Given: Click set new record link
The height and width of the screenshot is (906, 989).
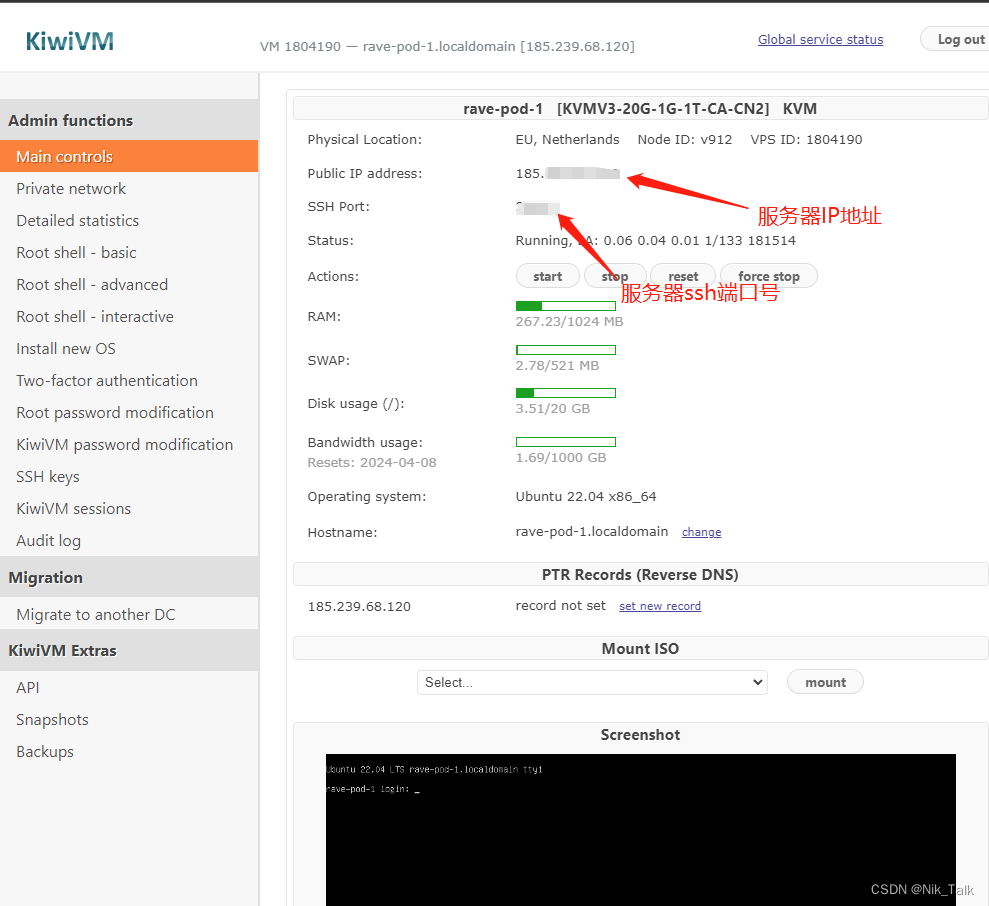Looking at the screenshot, I should click(x=660, y=606).
